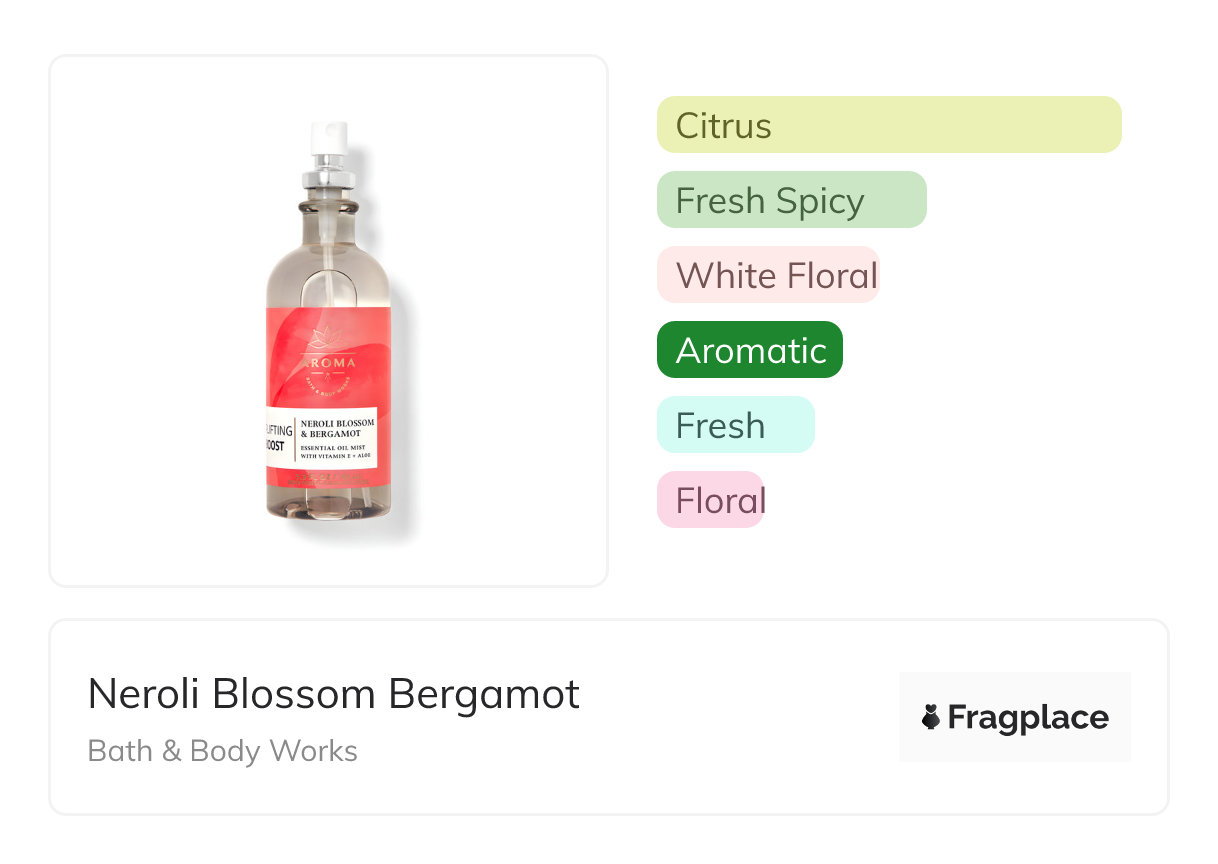This screenshot has width=1218, height=864.
Task: Click the Neroli Blossom Bergamot title
Action: pyautogui.click(x=333, y=694)
